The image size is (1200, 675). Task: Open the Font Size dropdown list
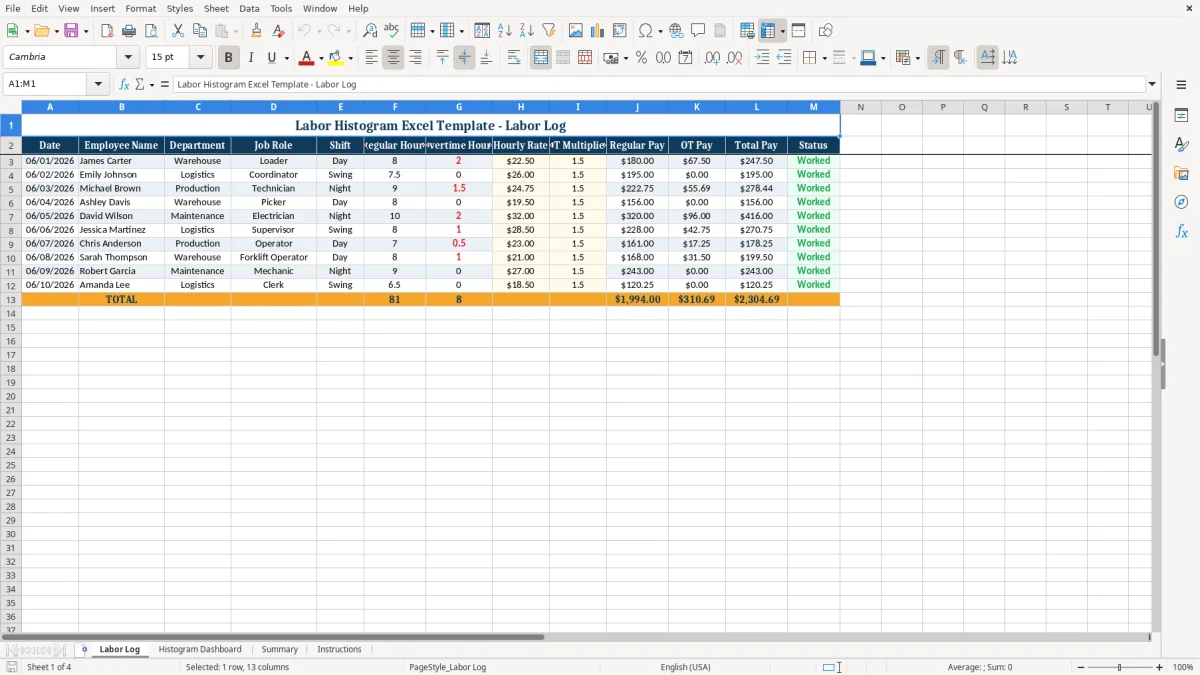200,58
